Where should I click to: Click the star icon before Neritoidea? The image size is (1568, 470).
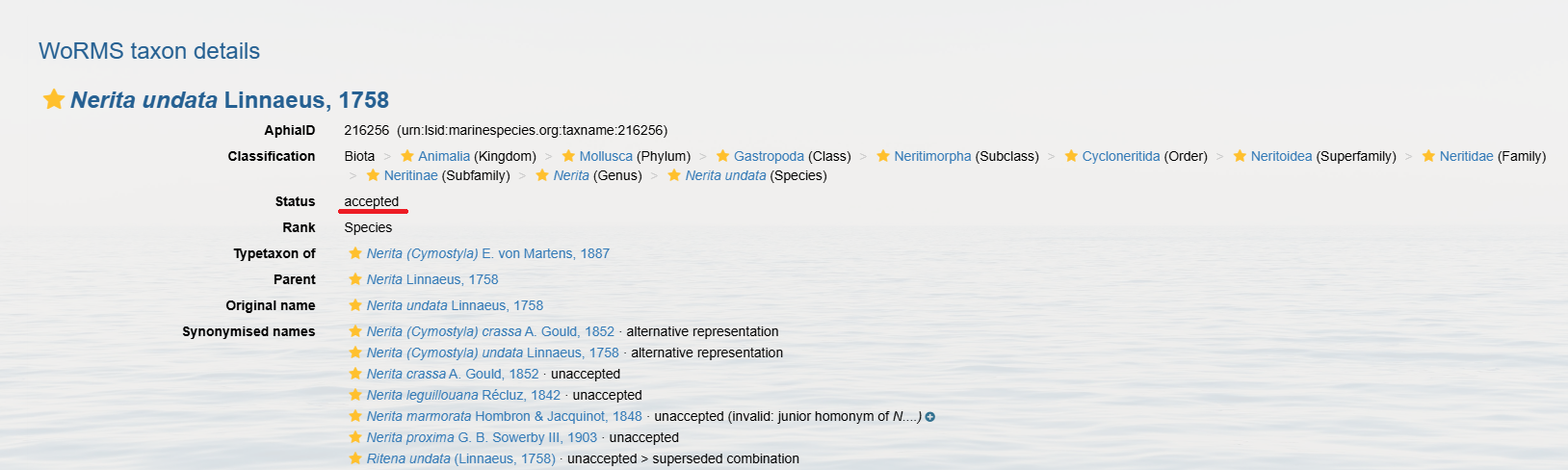pos(1240,156)
